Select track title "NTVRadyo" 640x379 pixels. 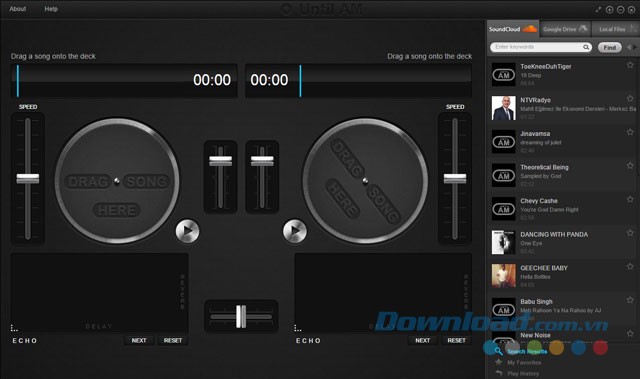536,100
